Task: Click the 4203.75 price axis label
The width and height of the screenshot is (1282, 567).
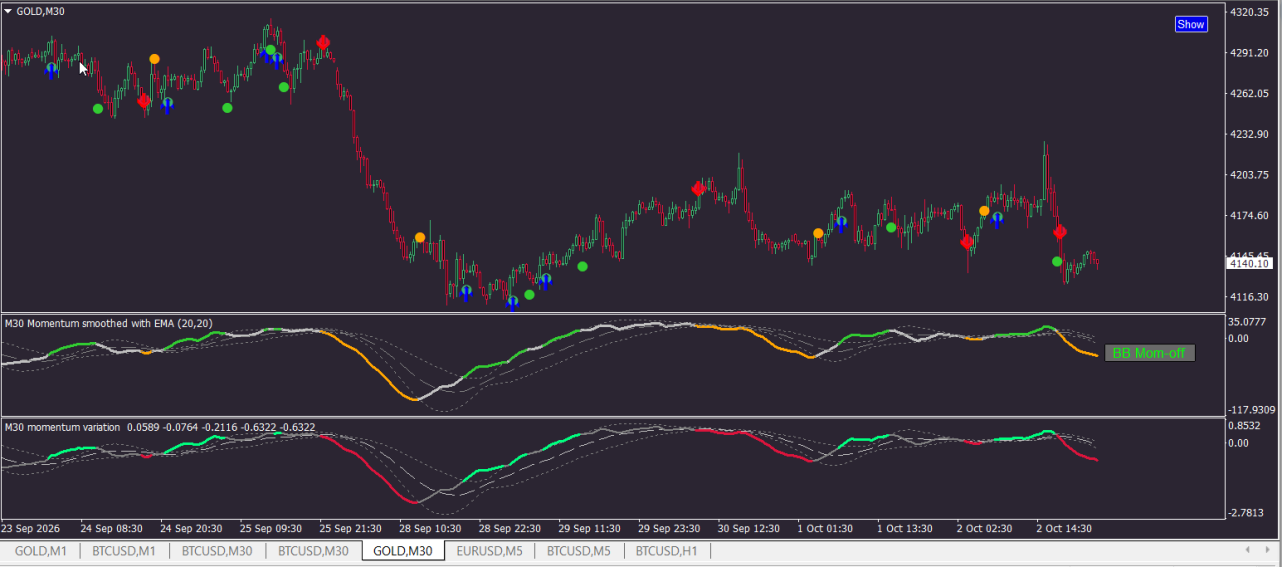Action: click(1249, 175)
